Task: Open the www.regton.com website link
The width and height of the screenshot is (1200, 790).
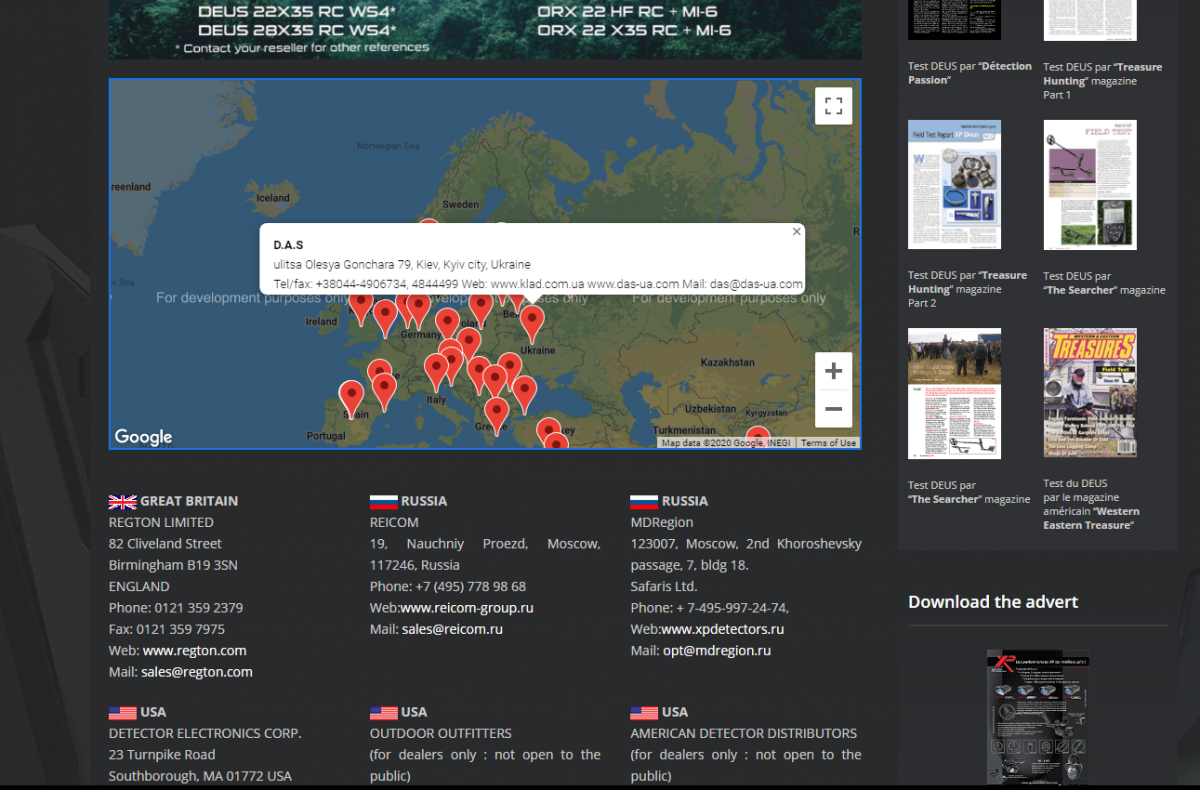Action: (x=194, y=650)
